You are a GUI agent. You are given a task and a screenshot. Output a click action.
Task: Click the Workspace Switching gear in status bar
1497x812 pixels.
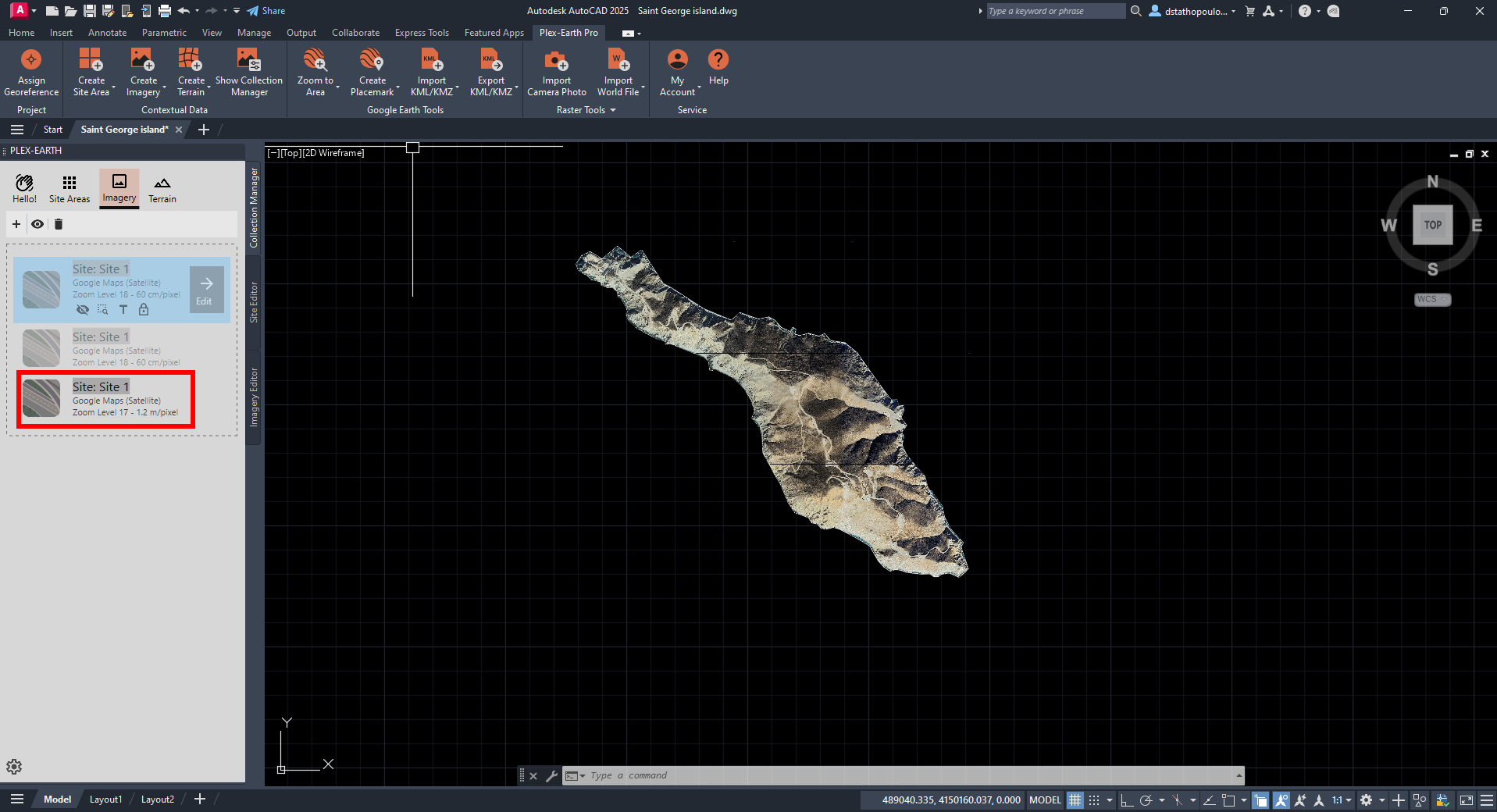pyautogui.click(x=1366, y=800)
